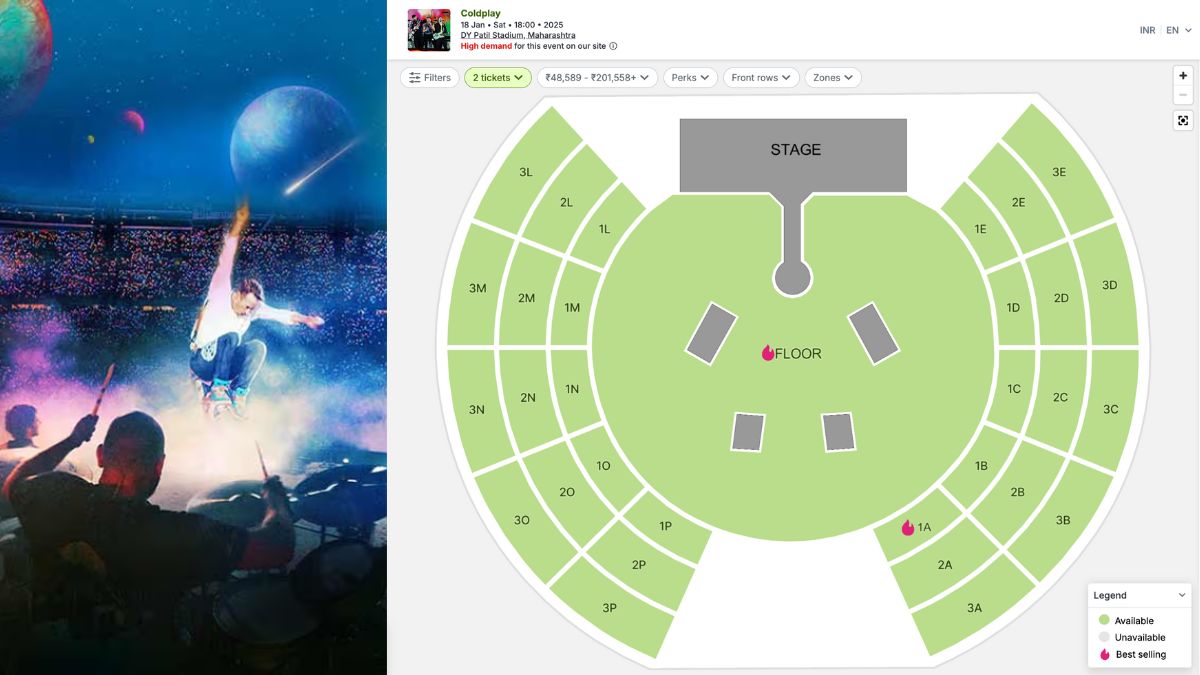Select seating section 3M on the map

477,288
